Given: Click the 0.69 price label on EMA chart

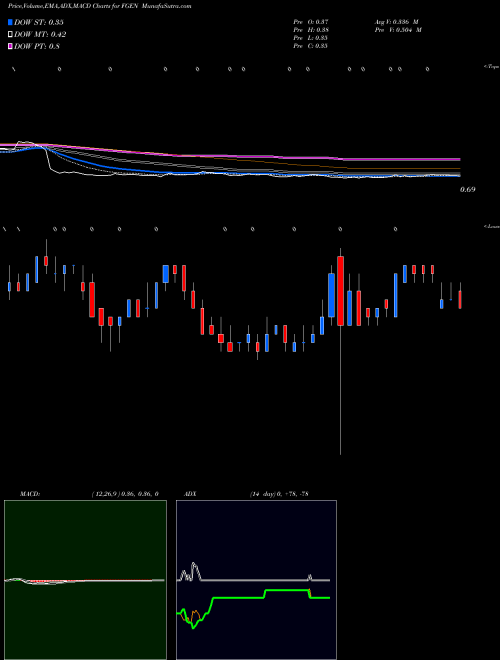Looking at the screenshot, I should [467, 189].
